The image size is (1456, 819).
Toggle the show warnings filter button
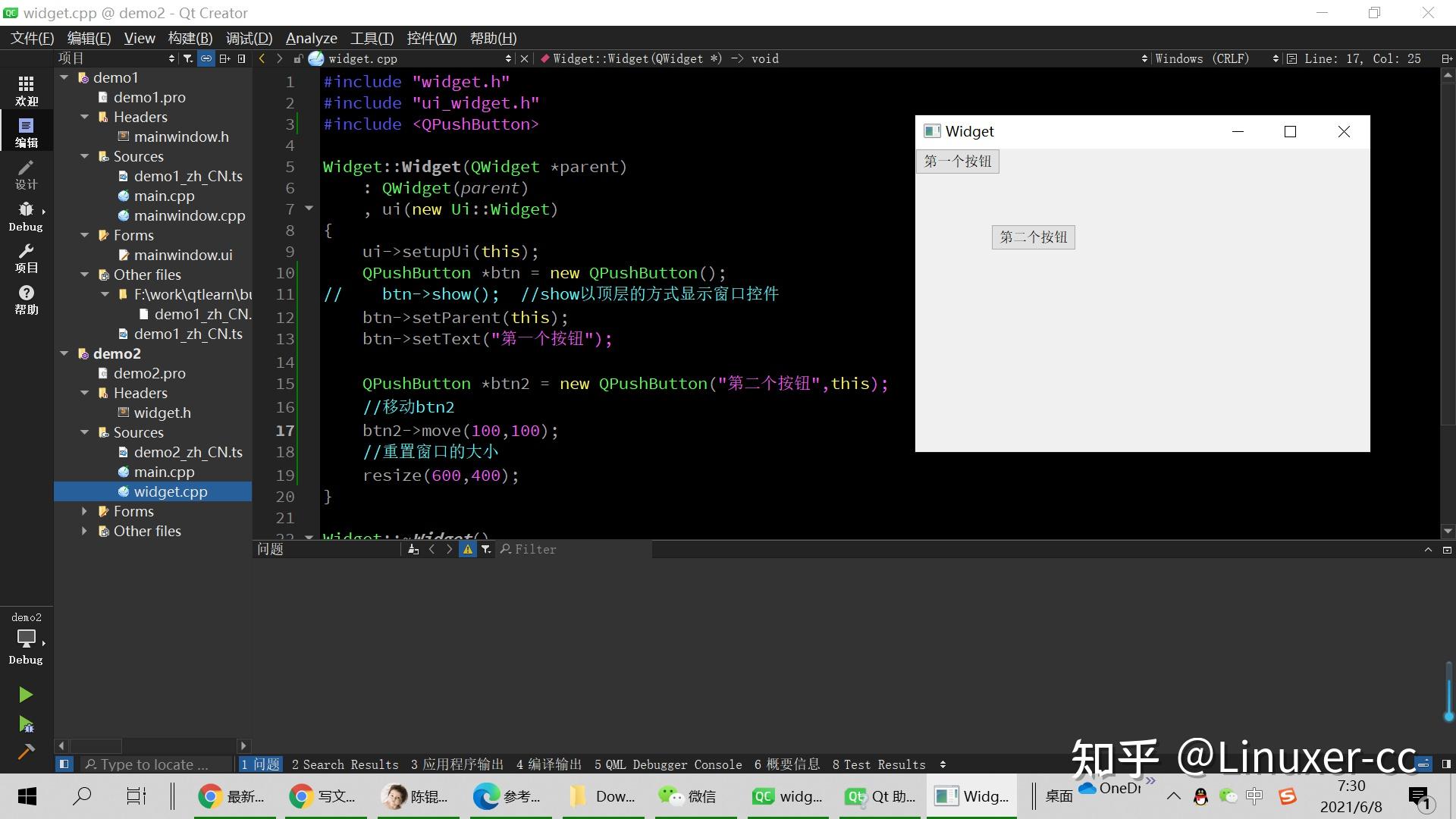point(467,549)
